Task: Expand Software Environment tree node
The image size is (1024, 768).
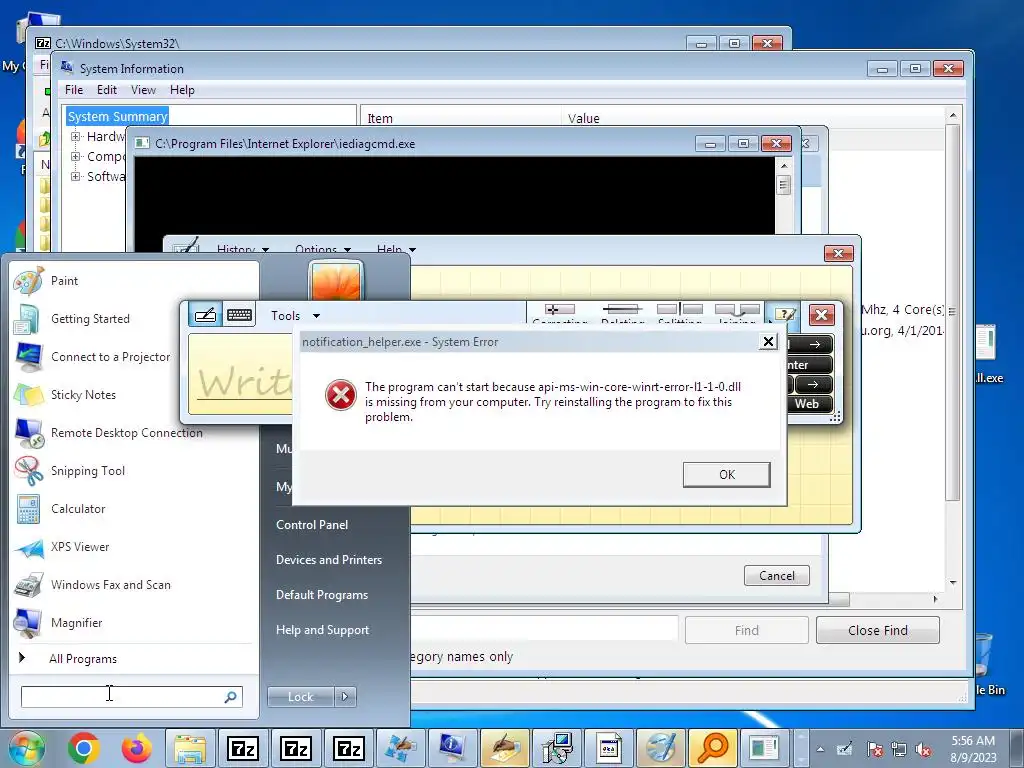Action: [76, 176]
